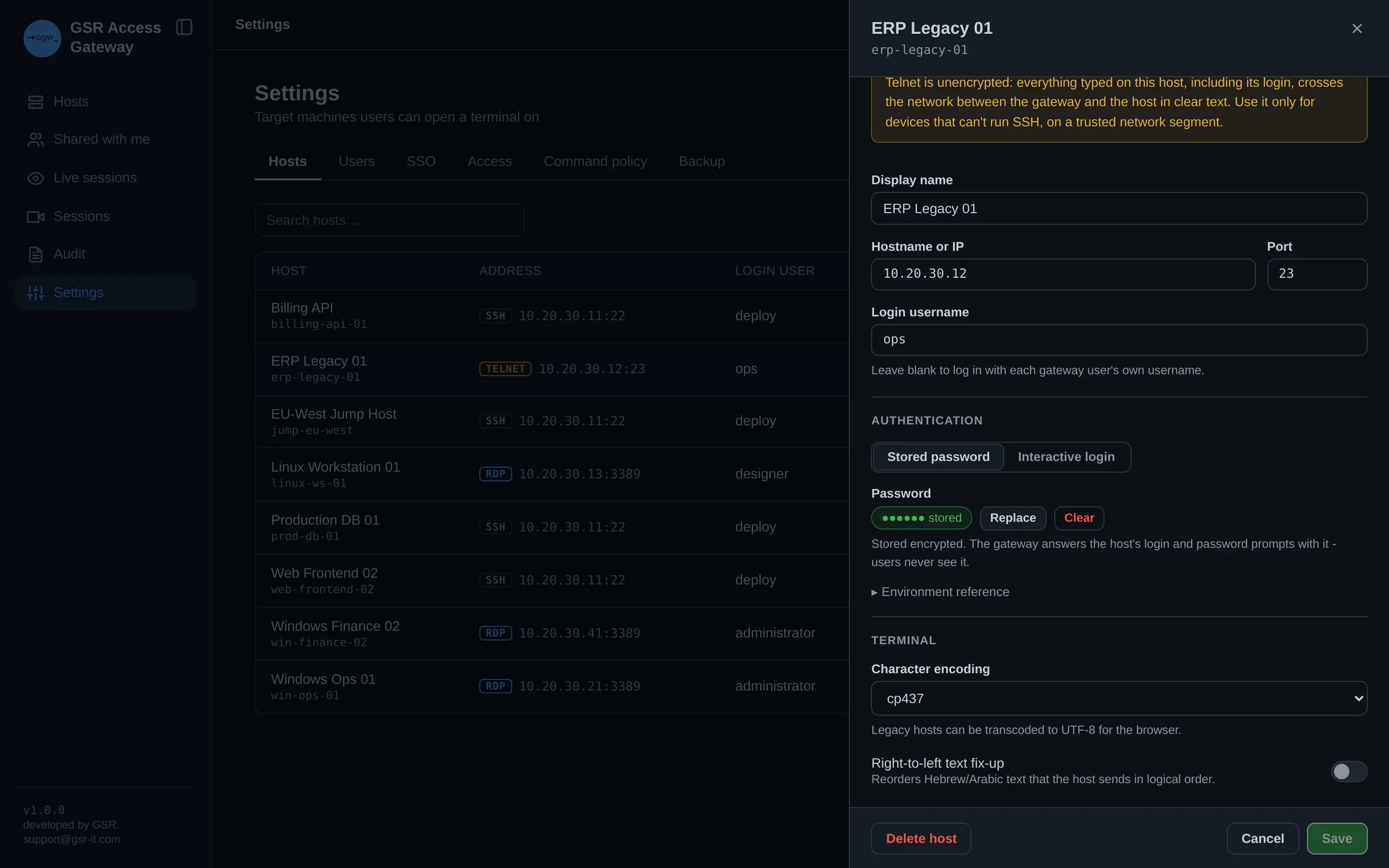Click the Live sessions eye icon
Screen dimensions: 1389x868
(x=35, y=178)
